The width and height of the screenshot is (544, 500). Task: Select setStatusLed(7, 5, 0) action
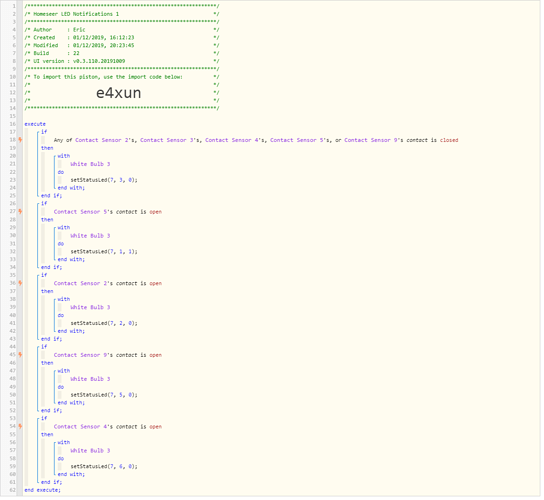click(104, 396)
